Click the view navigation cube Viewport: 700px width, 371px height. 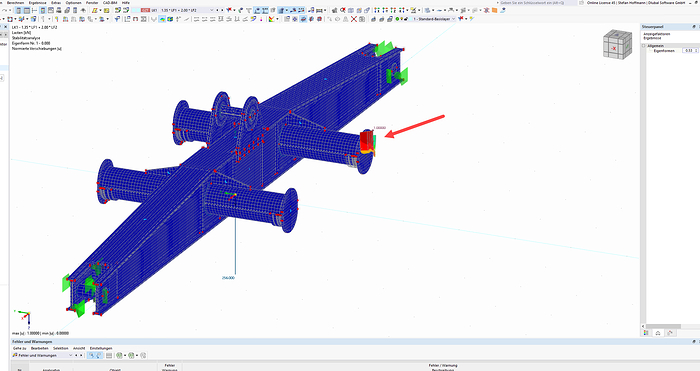(x=617, y=44)
